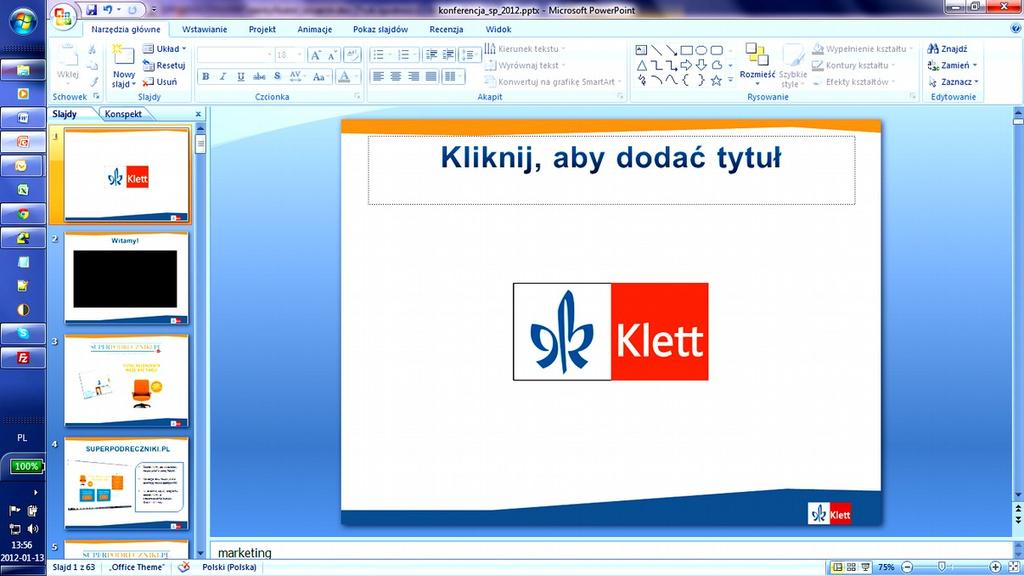This screenshot has height=576, width=1024.
Task: Select the oval shape
Action: [x=701, y=50]
